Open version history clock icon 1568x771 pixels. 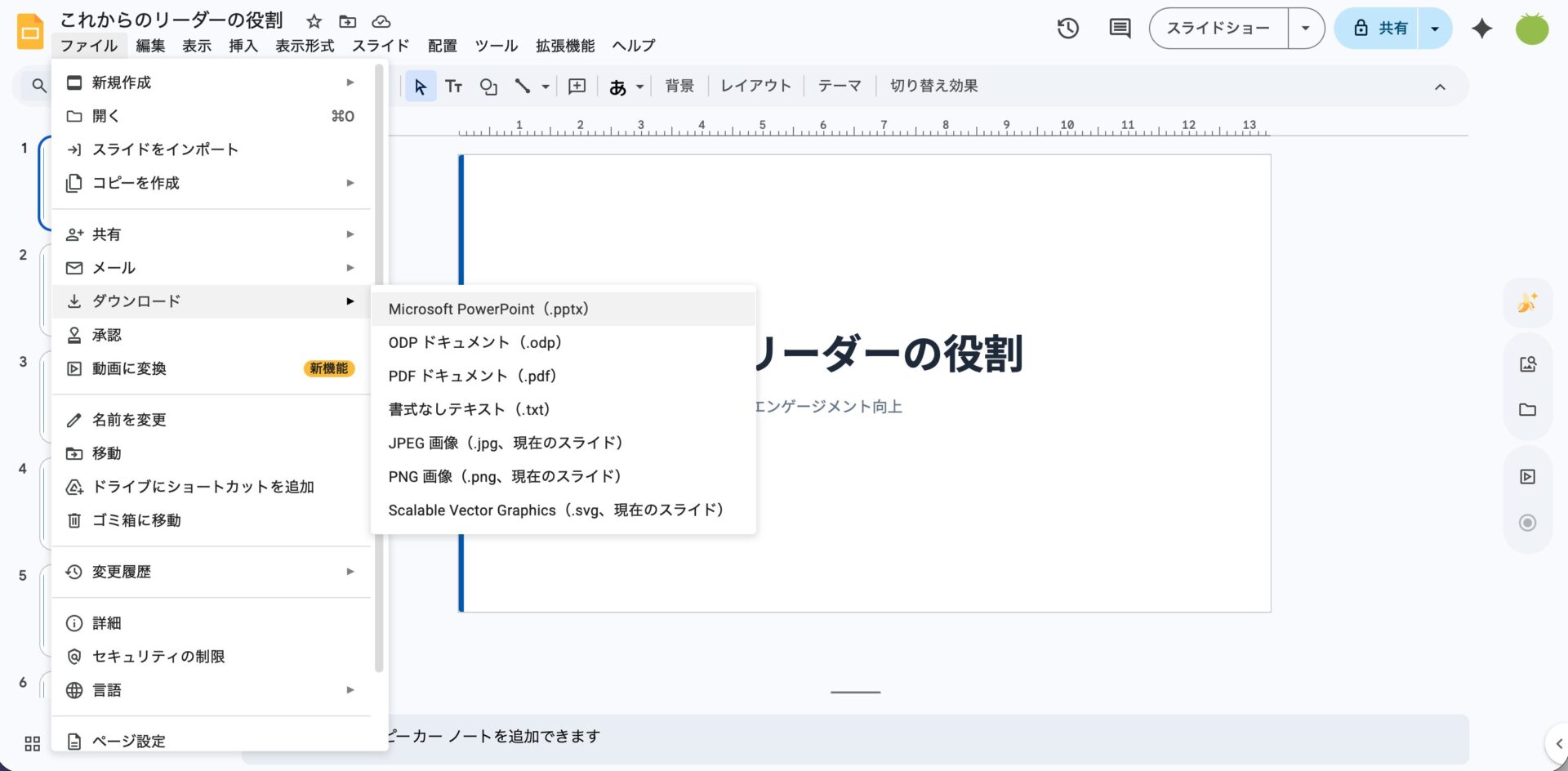[1067, 29]
